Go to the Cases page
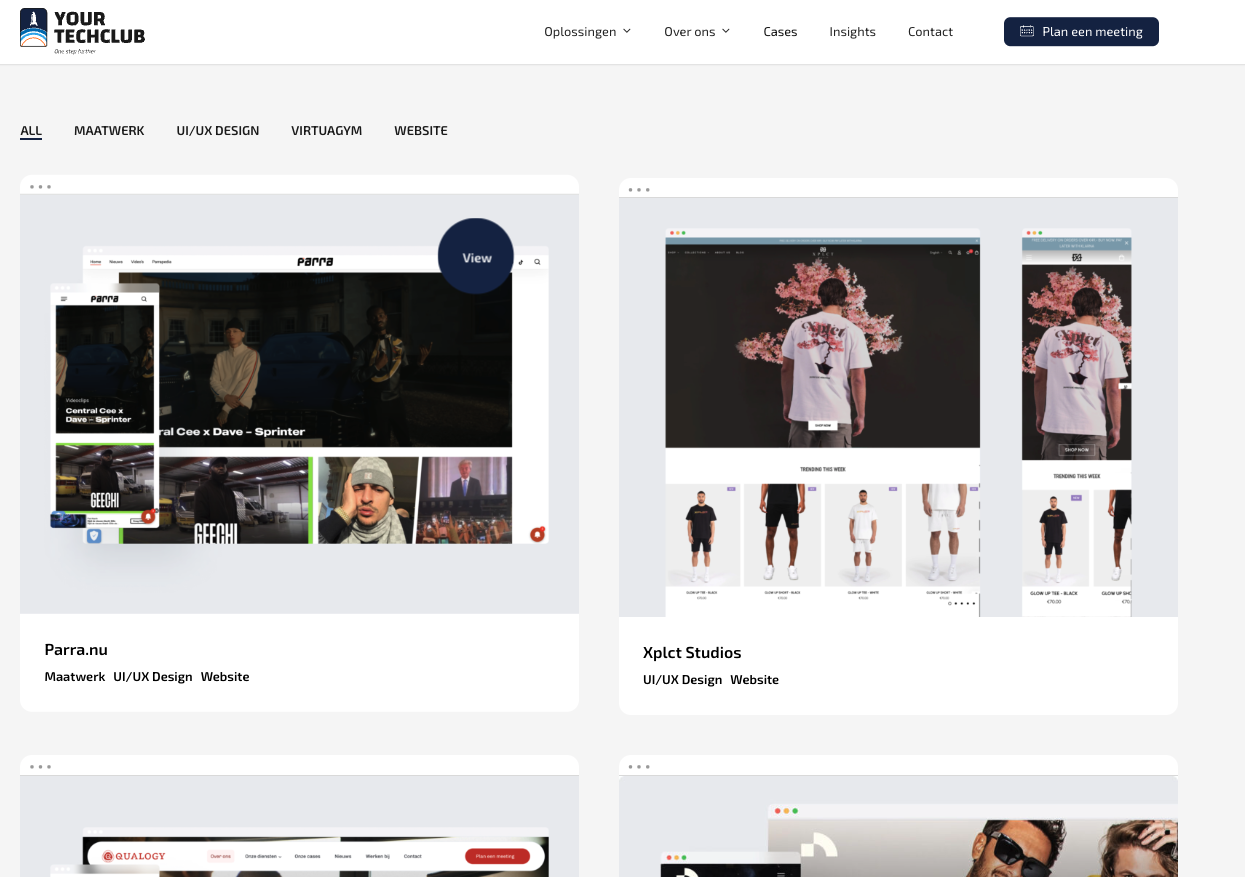Image resolution: width=1245 pixels, height=877 pixels. click(x=780, y=32)
